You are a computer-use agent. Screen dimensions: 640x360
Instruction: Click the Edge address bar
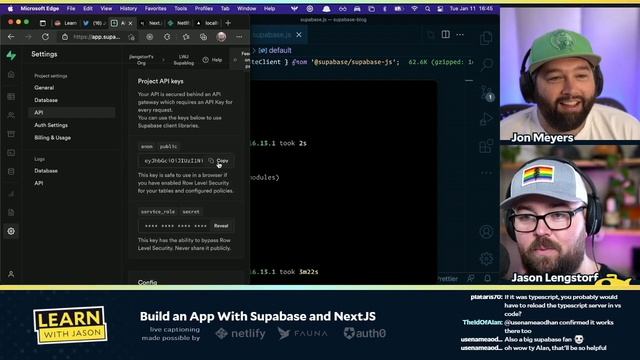pyautogui.click(x=97, y=37)
